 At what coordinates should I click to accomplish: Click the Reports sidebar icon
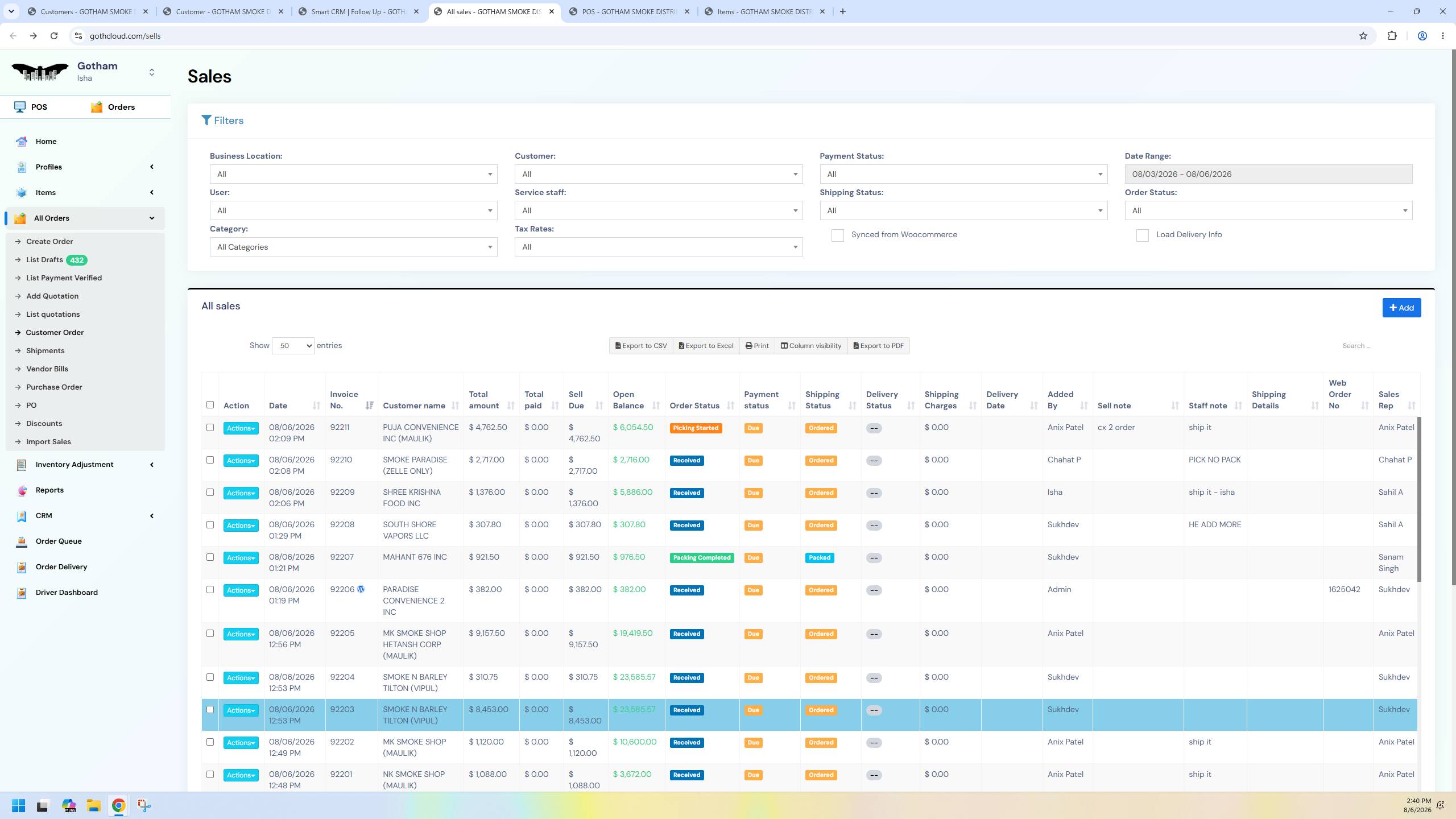[x=22, y=490]
